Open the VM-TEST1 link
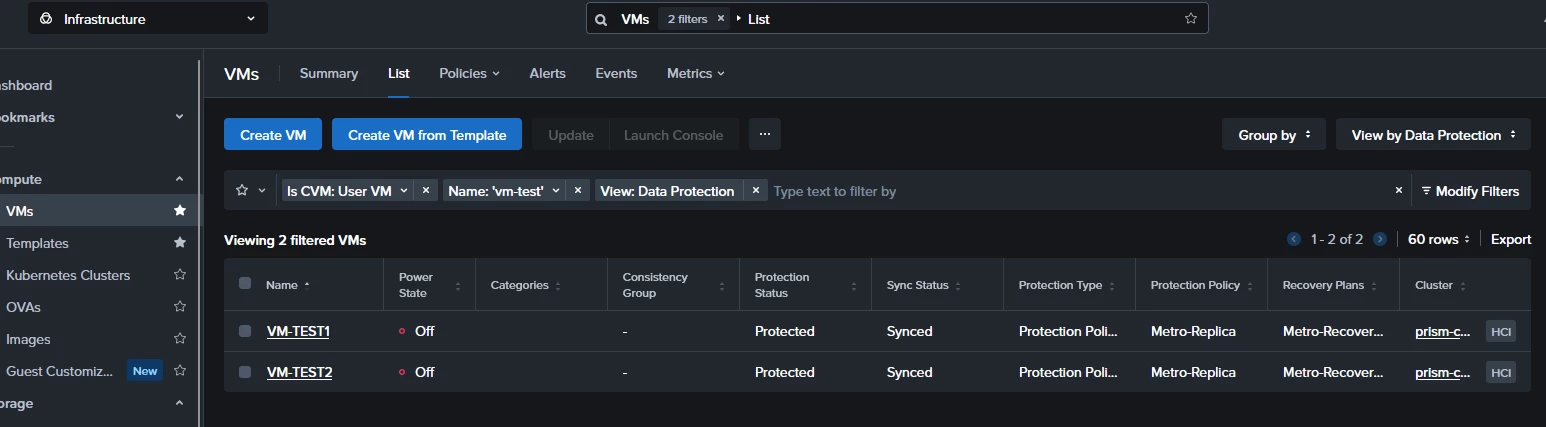 tap(298, 331)
